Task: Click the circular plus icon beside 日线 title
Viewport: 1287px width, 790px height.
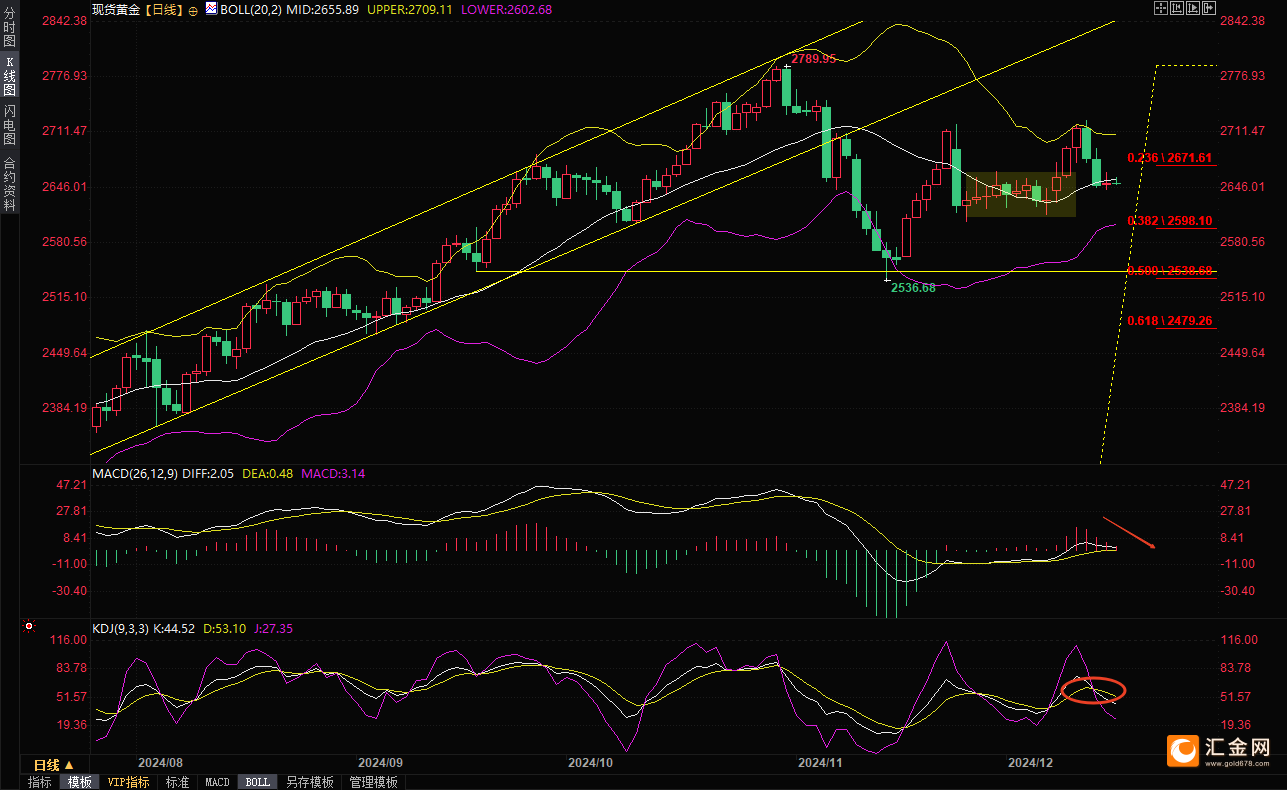Action: [x=193, y=10]
